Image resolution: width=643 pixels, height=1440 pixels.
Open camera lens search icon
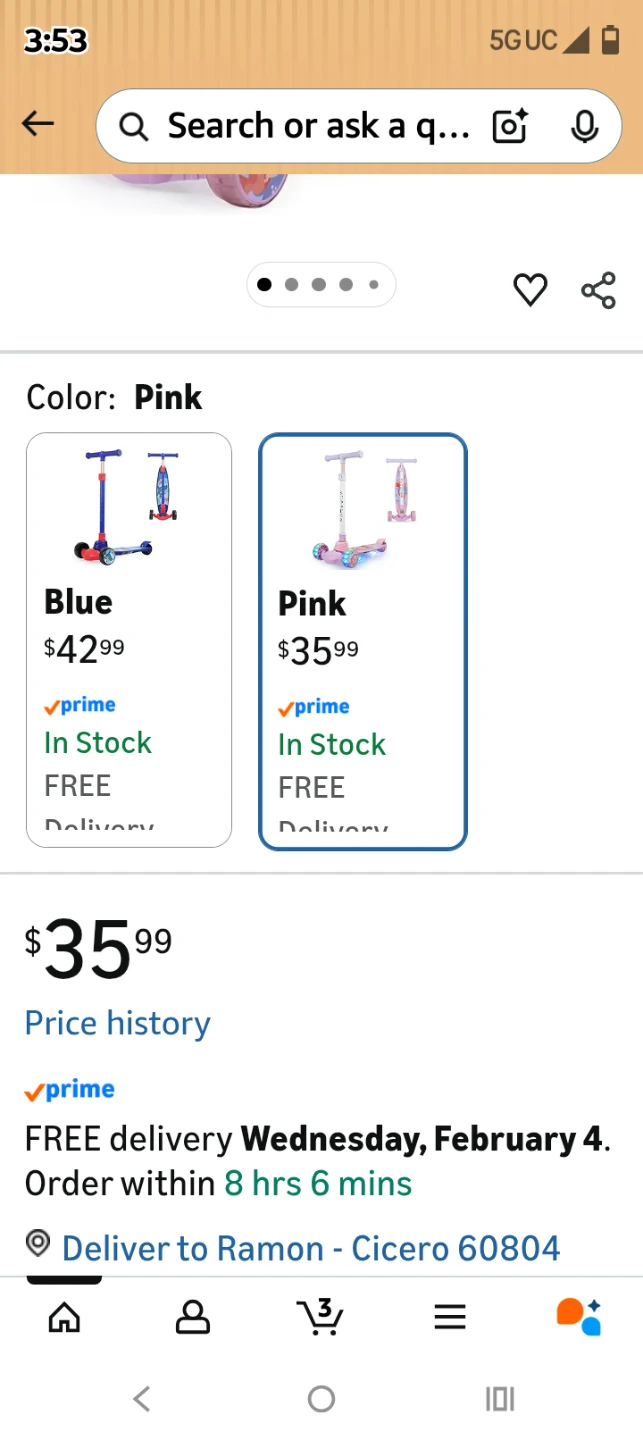[x=510, y=126]
